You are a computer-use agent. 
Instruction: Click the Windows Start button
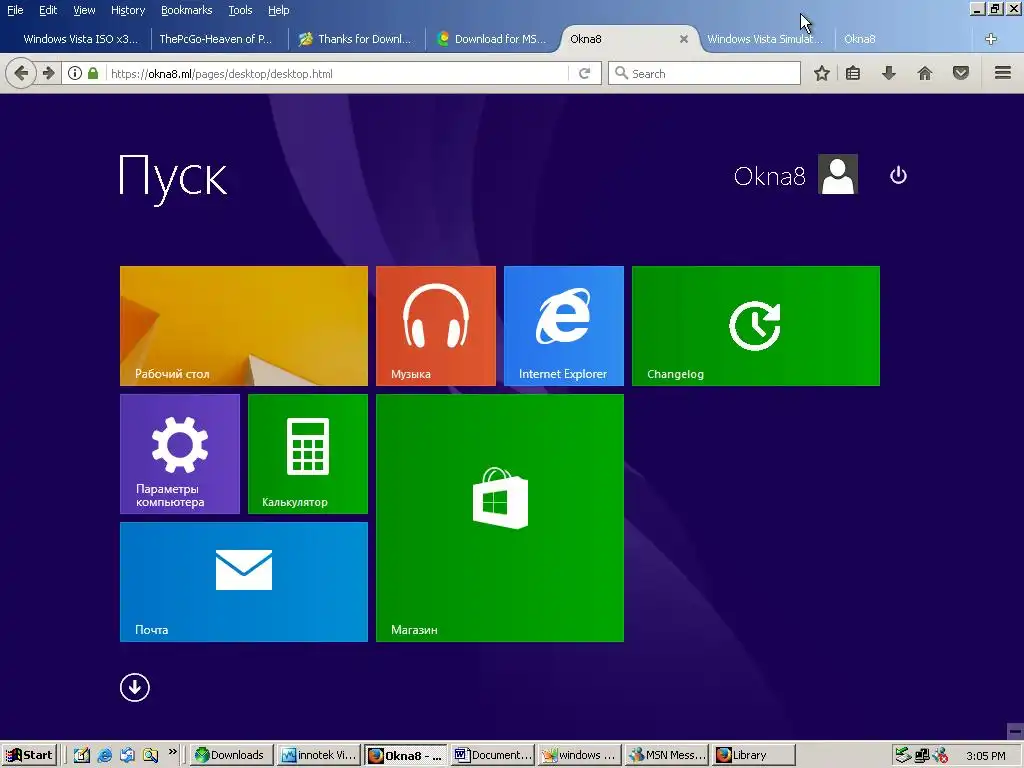(x=29, y=755)
